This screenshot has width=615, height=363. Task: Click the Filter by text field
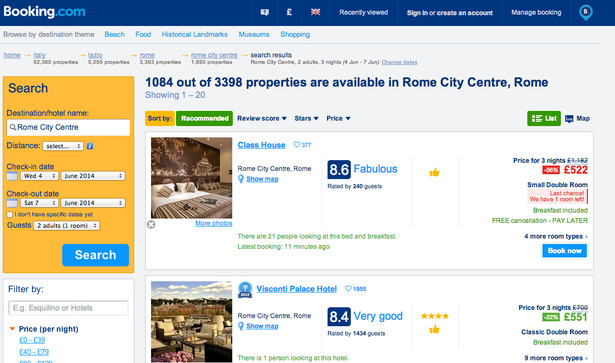(x=68, y=308)
